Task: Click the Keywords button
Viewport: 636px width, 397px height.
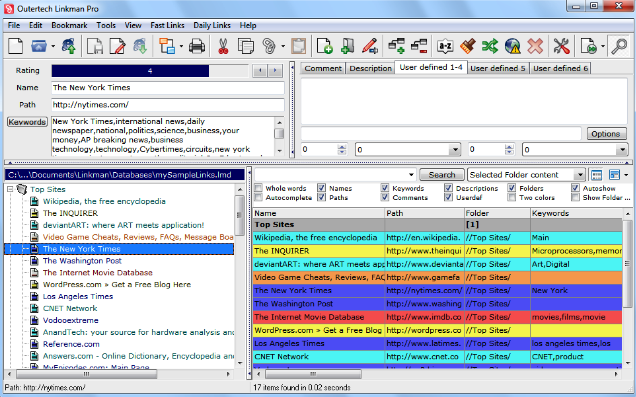Action: [x=28, y=122]
